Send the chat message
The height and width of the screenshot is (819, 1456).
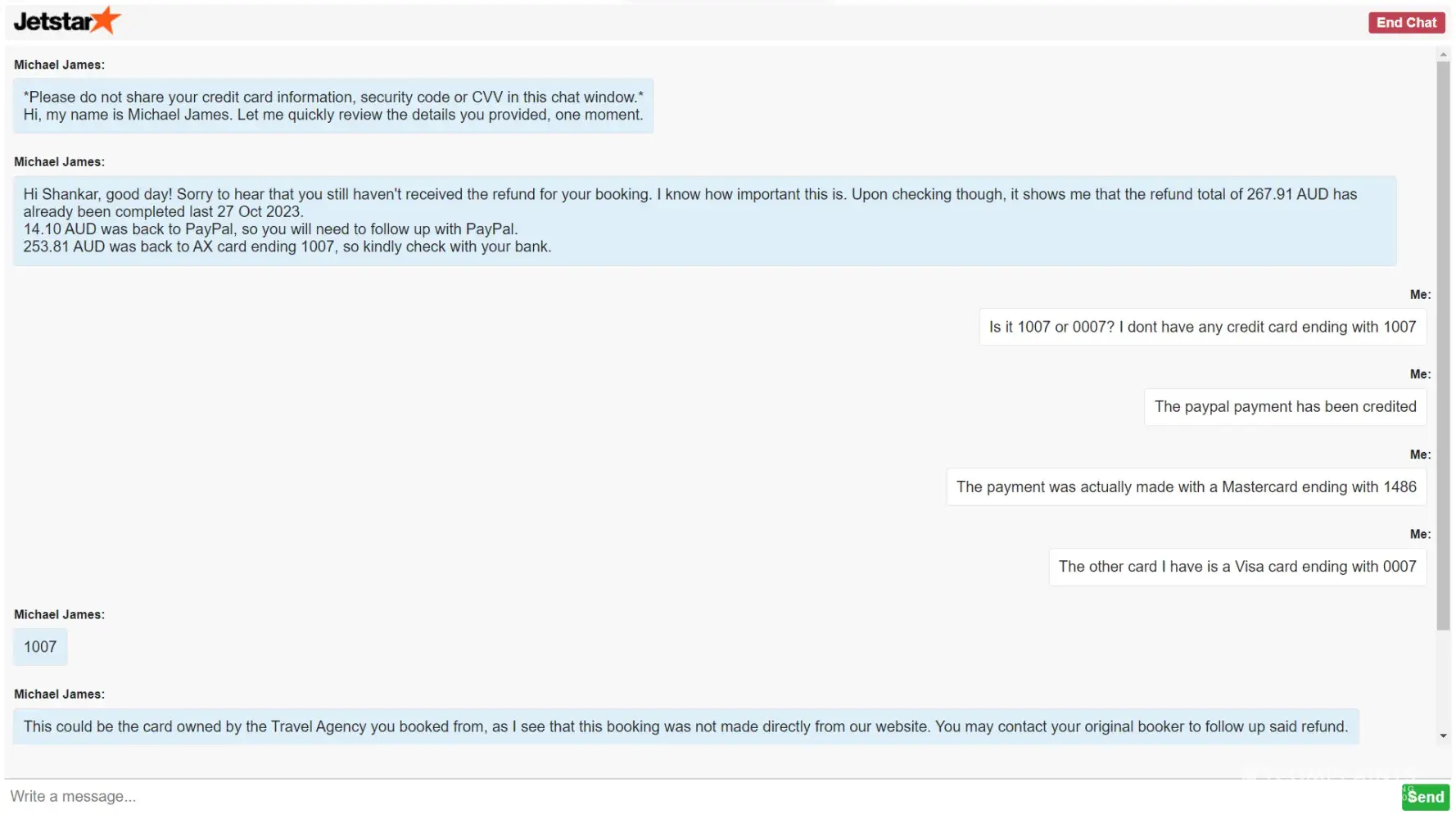(x=1425, y=797)
